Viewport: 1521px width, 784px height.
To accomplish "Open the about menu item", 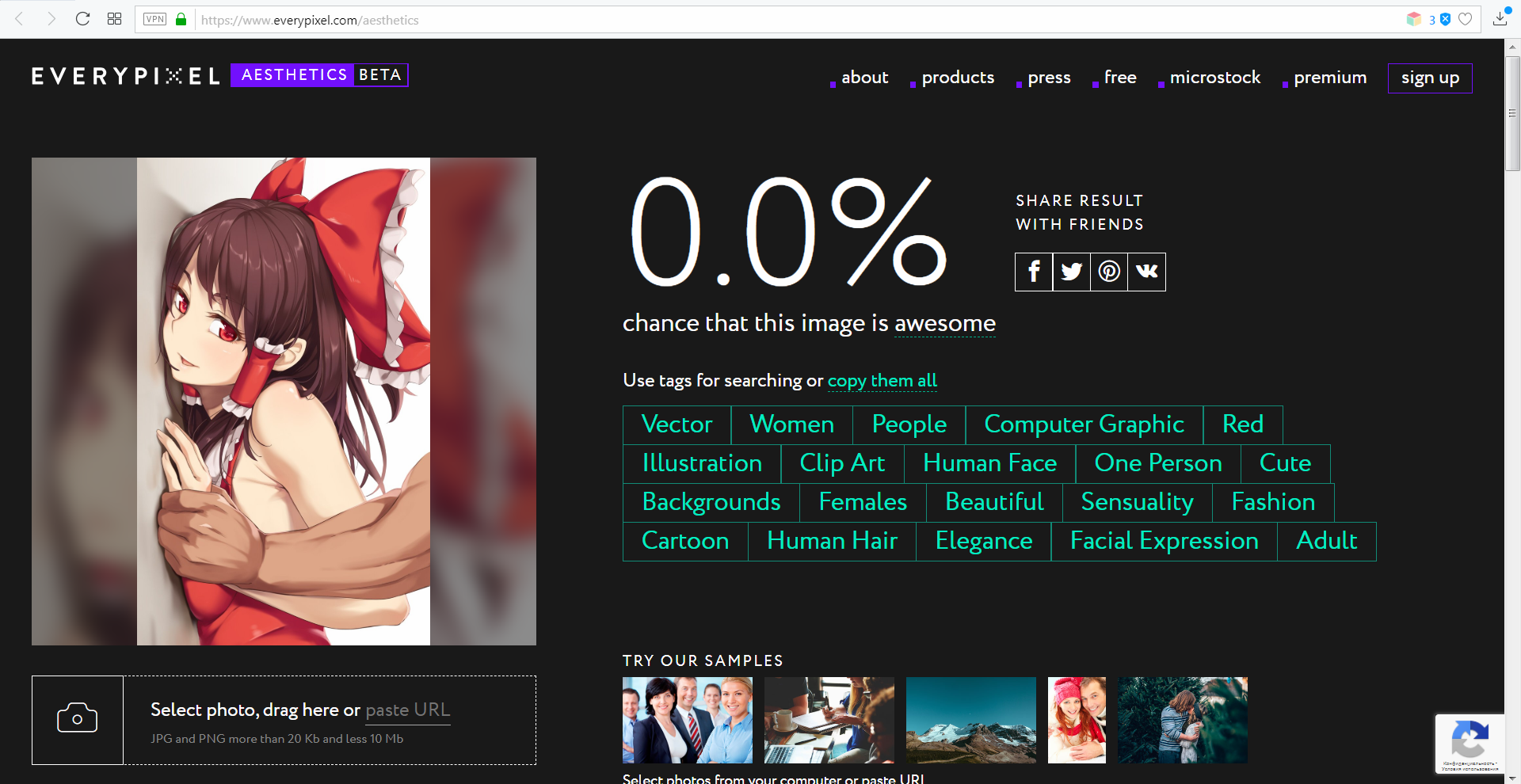I will [x=864, y=78].
